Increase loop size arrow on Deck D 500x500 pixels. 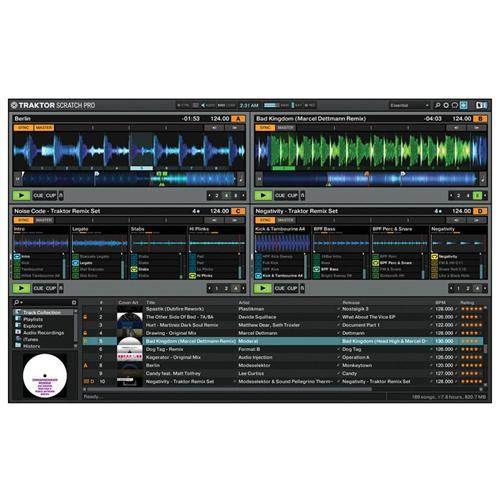[485, 288]
